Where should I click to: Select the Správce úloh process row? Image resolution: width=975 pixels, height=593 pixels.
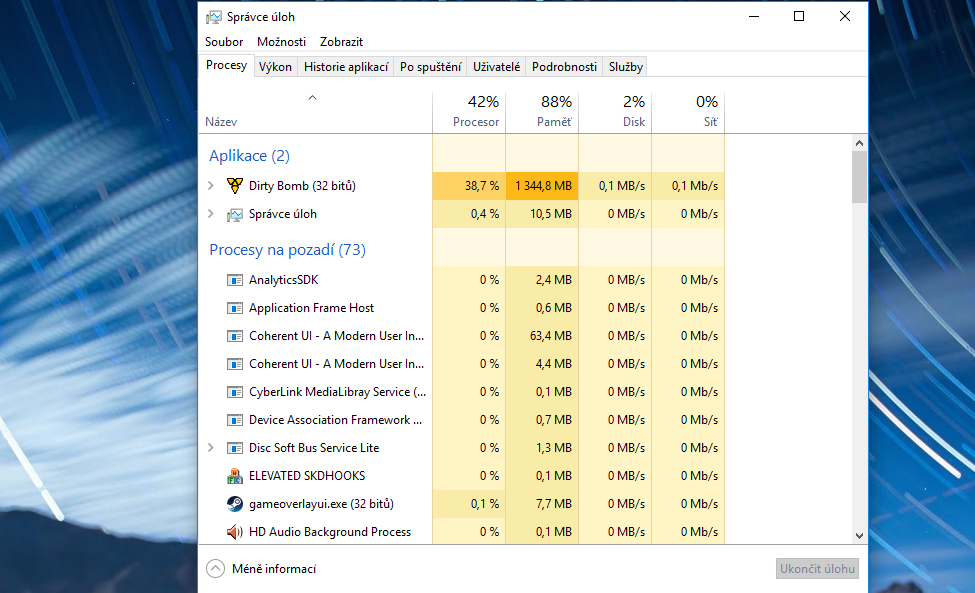coord(462,214)
